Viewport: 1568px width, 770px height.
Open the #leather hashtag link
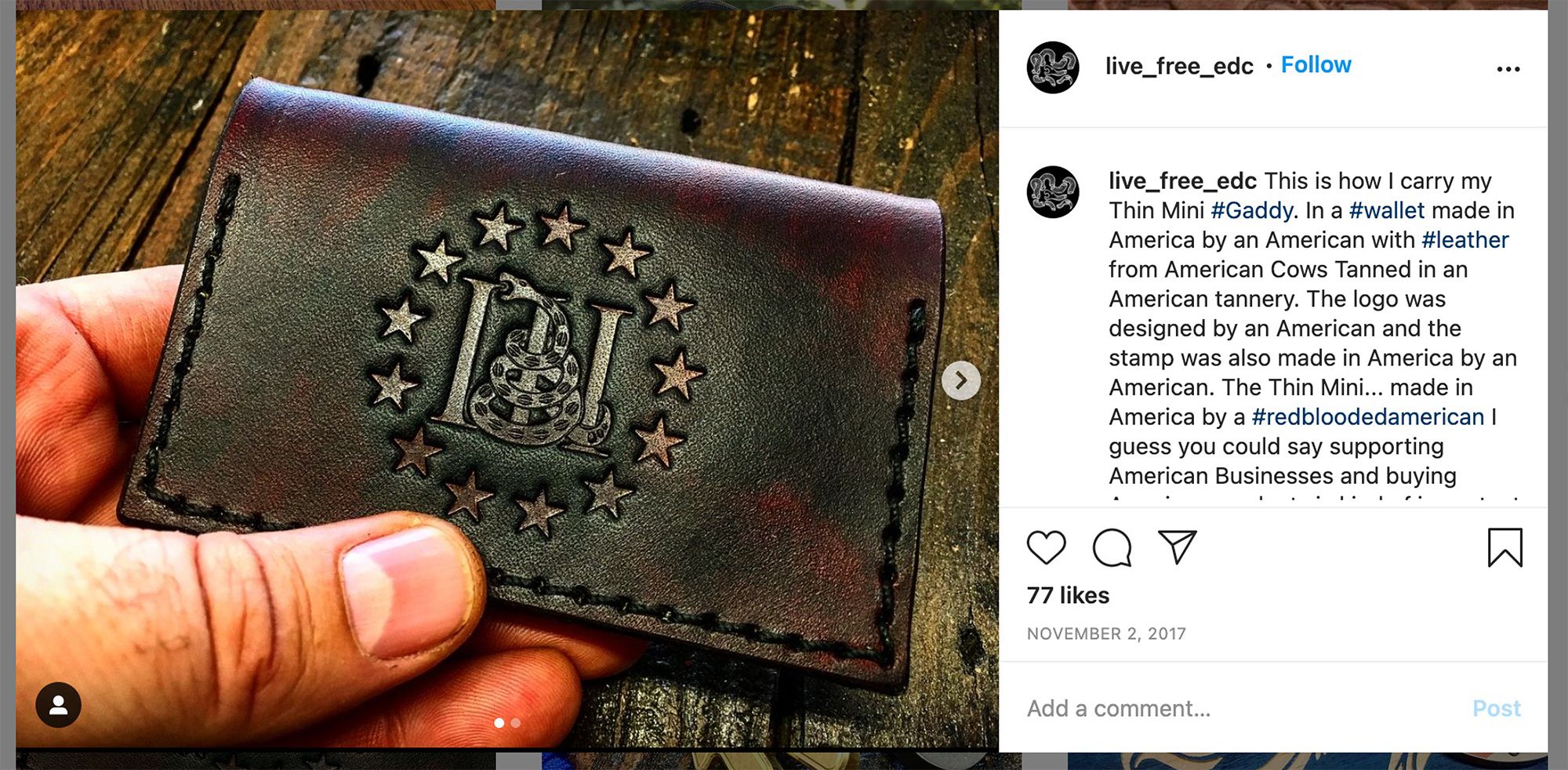point(1465,240)
